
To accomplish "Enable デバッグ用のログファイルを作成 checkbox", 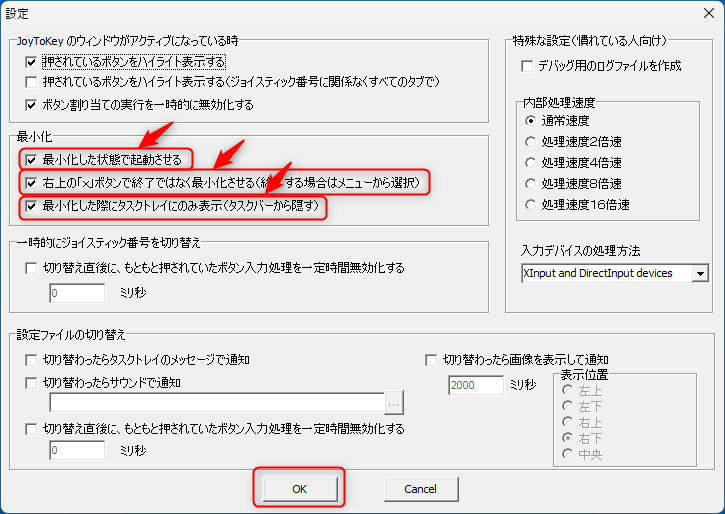I will (x=527, y=66).
